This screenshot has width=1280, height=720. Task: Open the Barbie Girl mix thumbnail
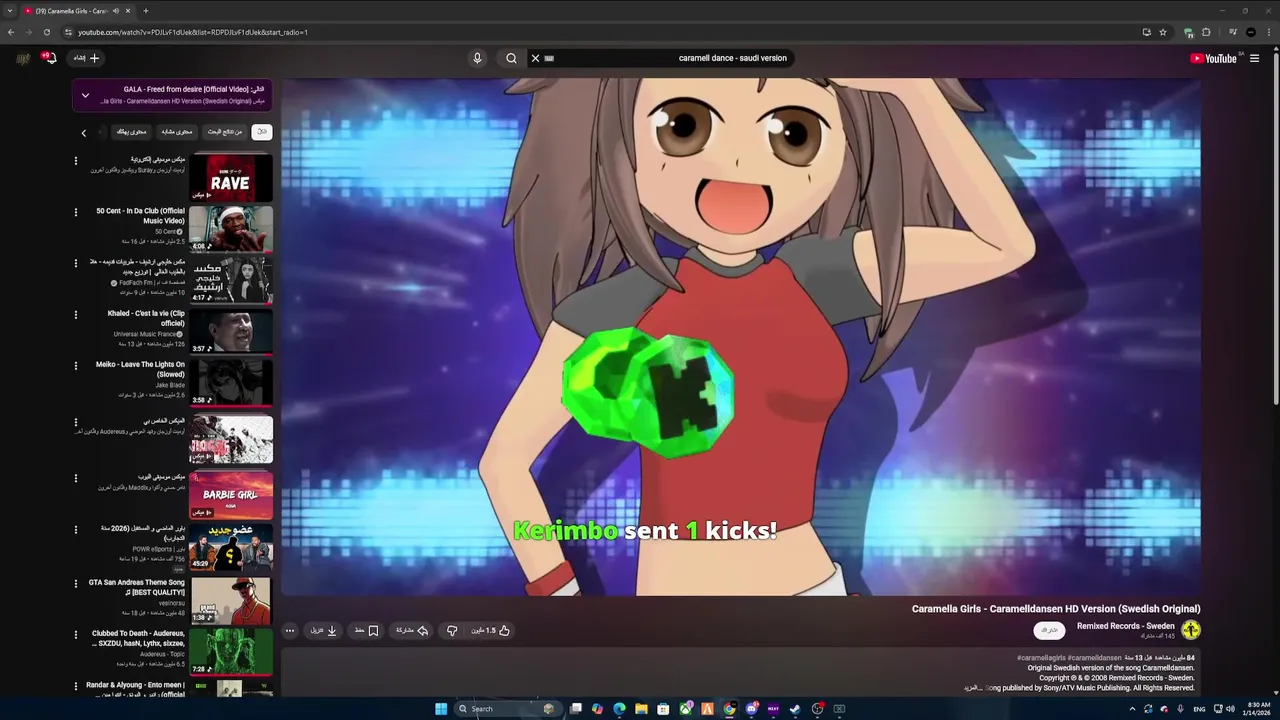[231, 495]
